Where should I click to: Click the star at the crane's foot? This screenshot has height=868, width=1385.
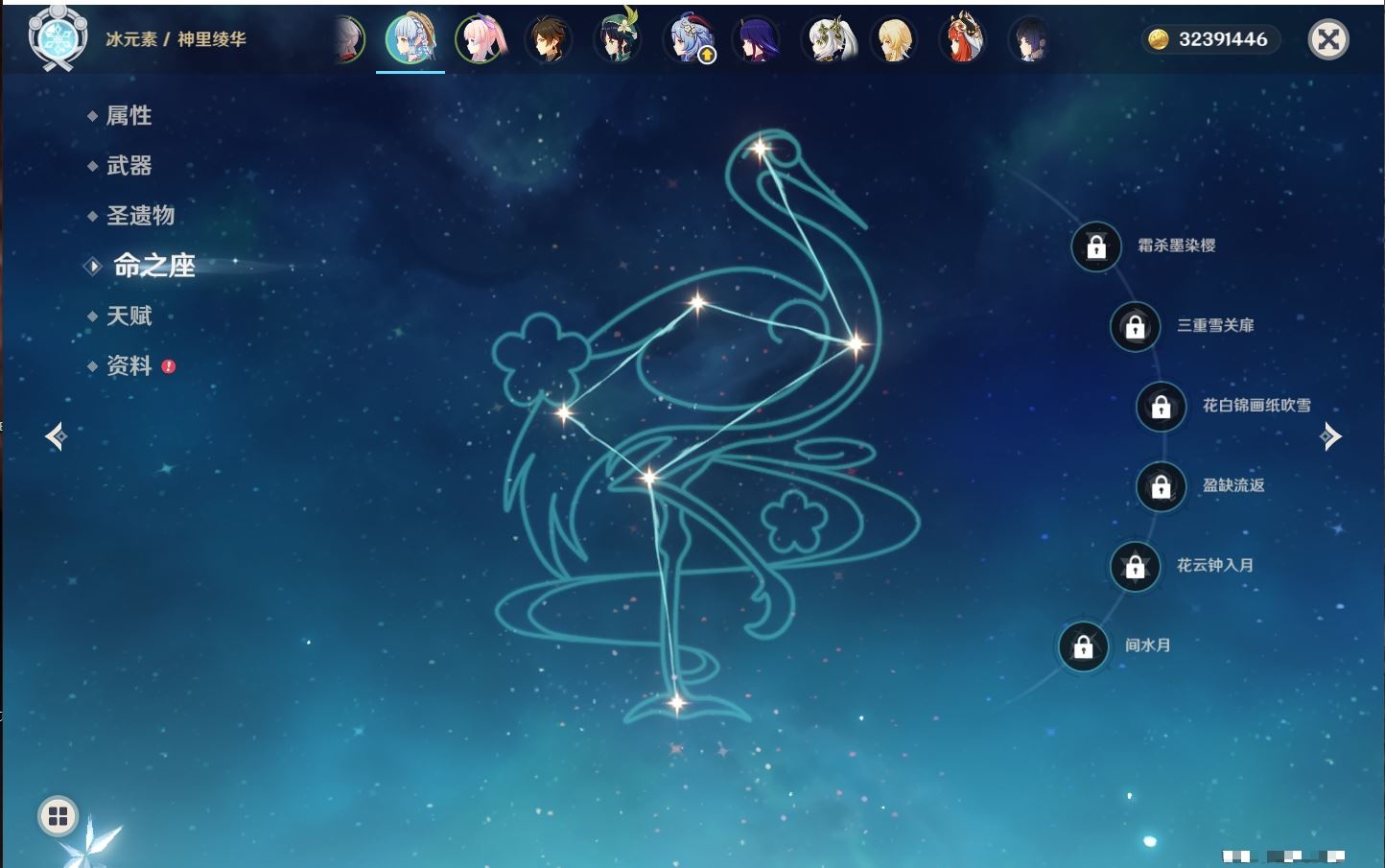pos(676,704)
